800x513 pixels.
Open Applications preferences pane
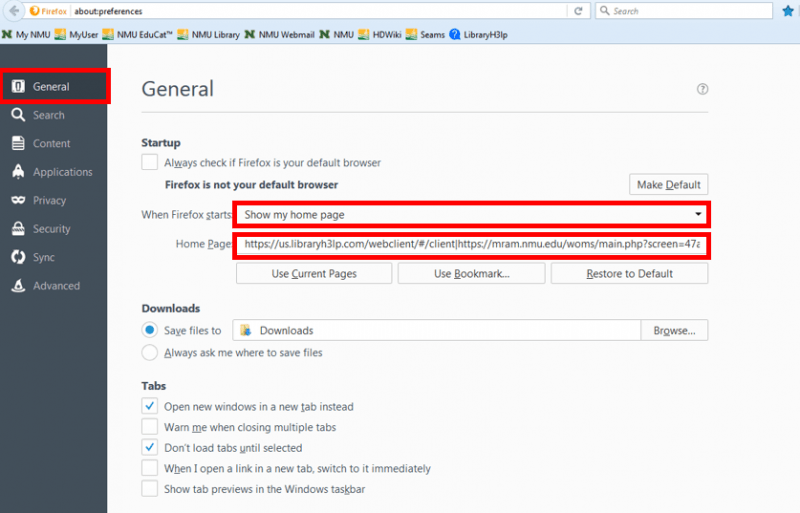(x=54, y=172)
